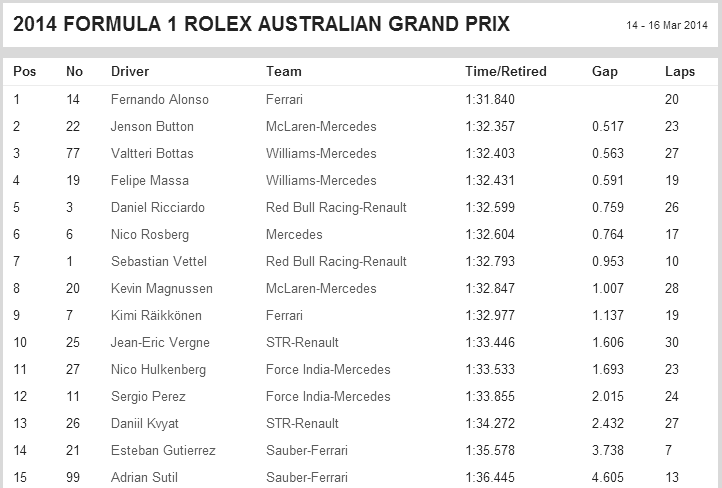Click the Pos column header
722x488 pixels.
point(24,71)
